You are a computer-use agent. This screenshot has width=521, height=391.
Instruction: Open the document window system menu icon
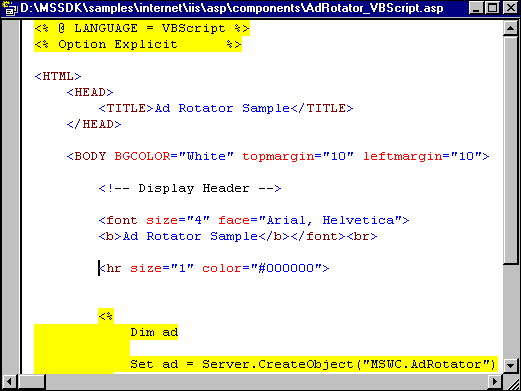(x=10, y=8)
